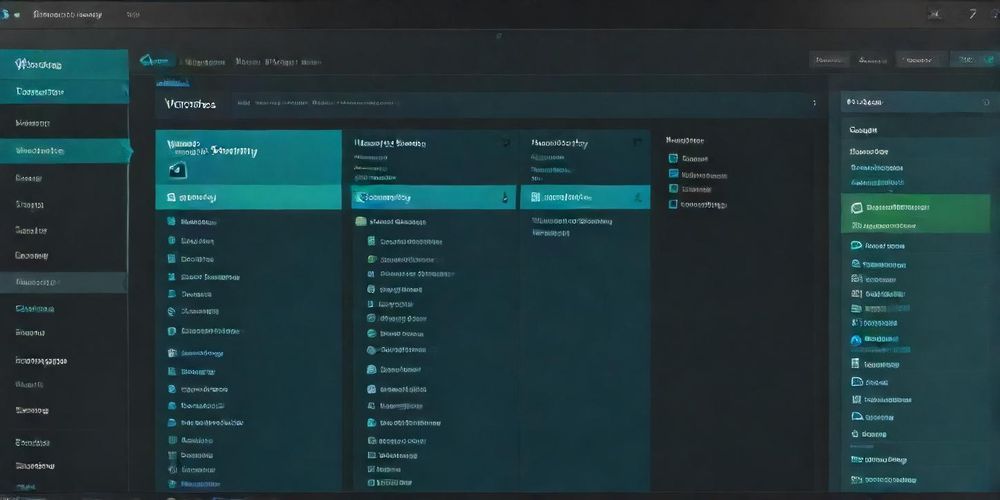Select the sidebar item with the pointed arrow edge
The width and height of the screenshot is (1000, 500).
pos(66,151)
